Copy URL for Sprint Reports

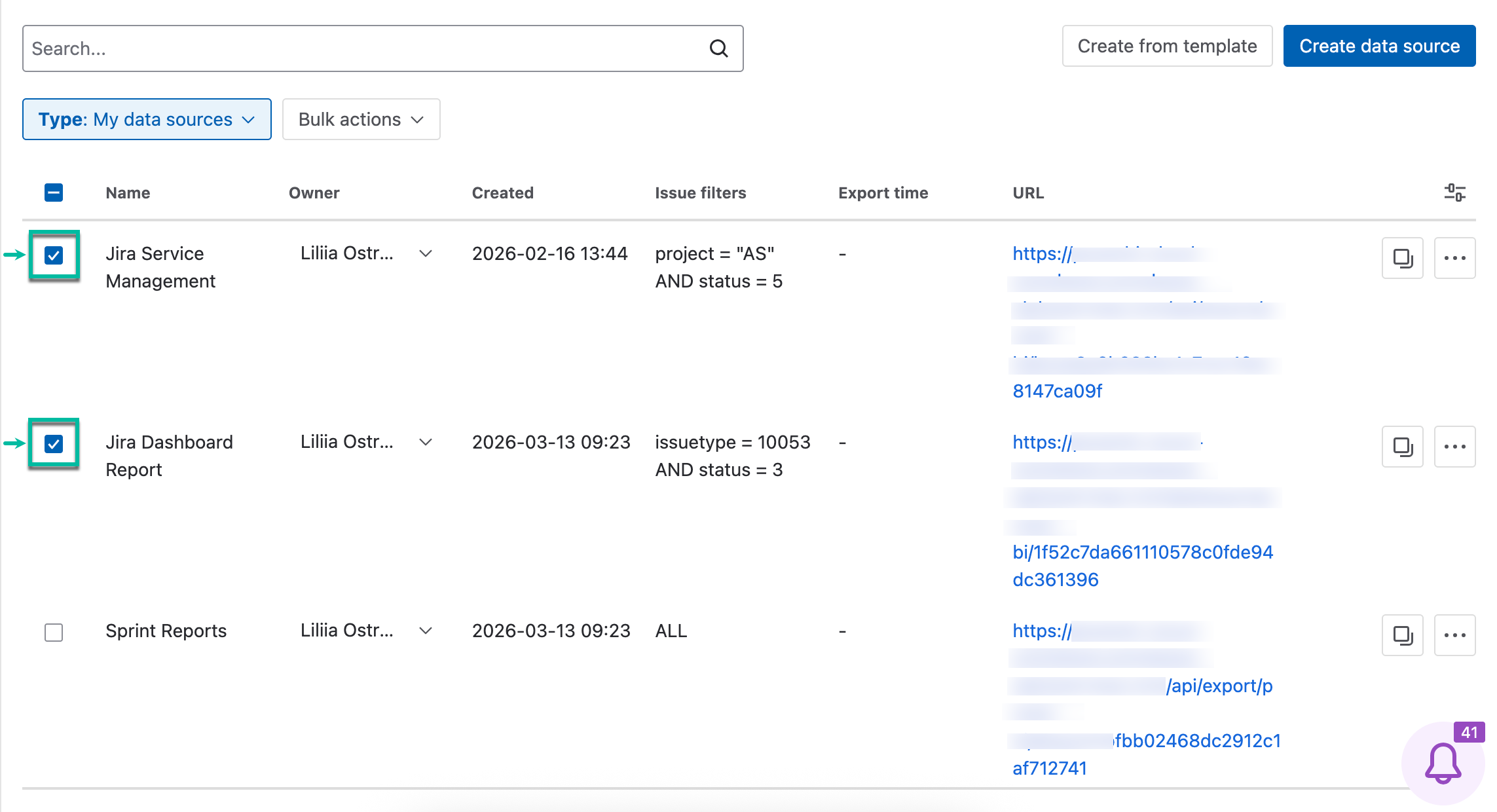[1402, 635]
